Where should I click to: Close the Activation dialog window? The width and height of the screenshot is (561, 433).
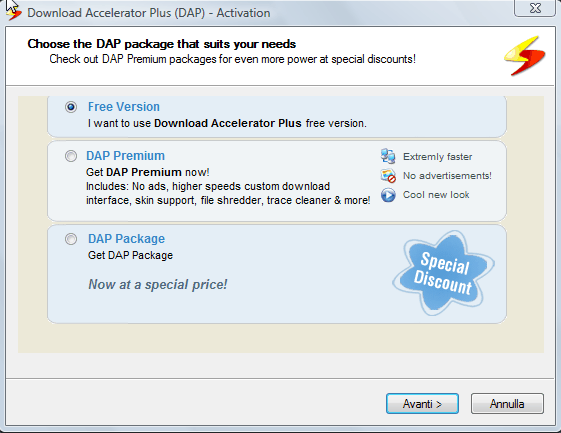tap(535, 8)
